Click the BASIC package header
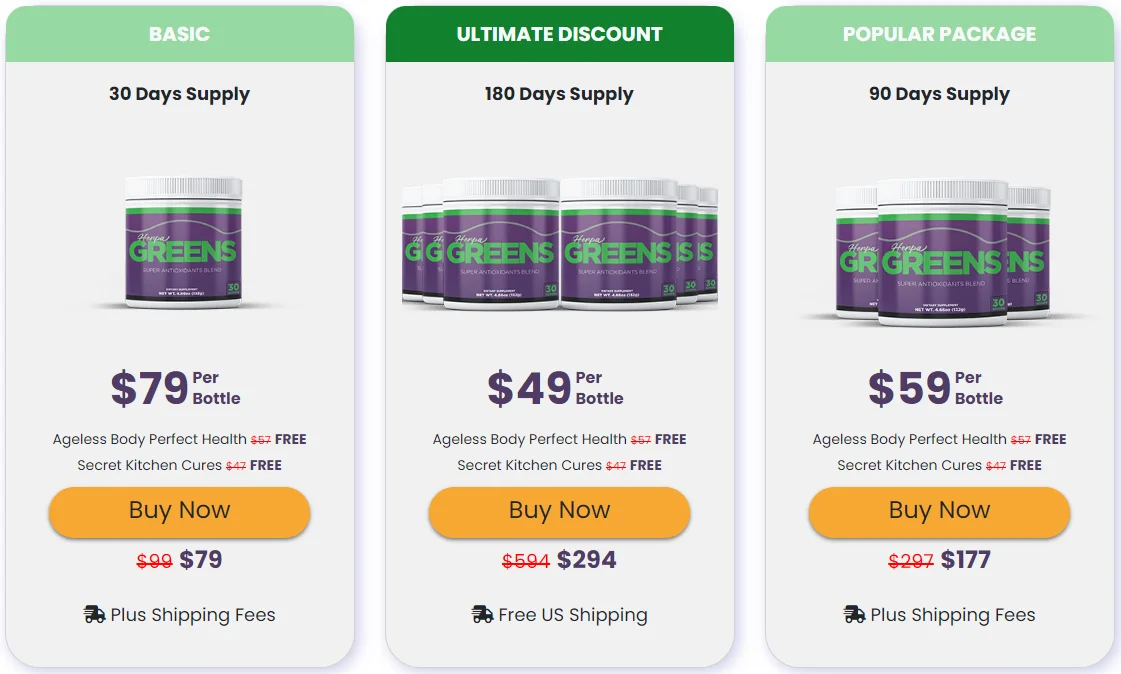 180,34
